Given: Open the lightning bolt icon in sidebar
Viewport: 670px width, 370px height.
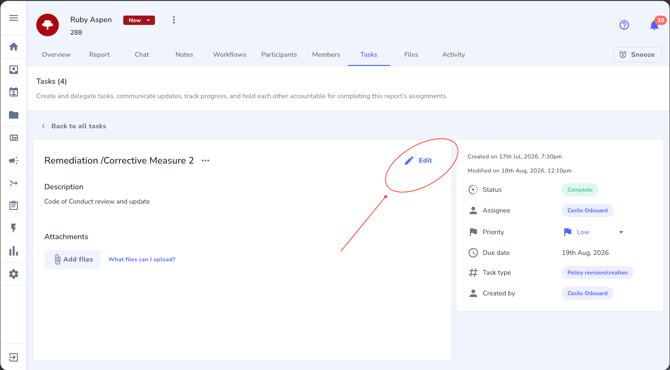Looking at the screenshot, I should tap(14, 228).
